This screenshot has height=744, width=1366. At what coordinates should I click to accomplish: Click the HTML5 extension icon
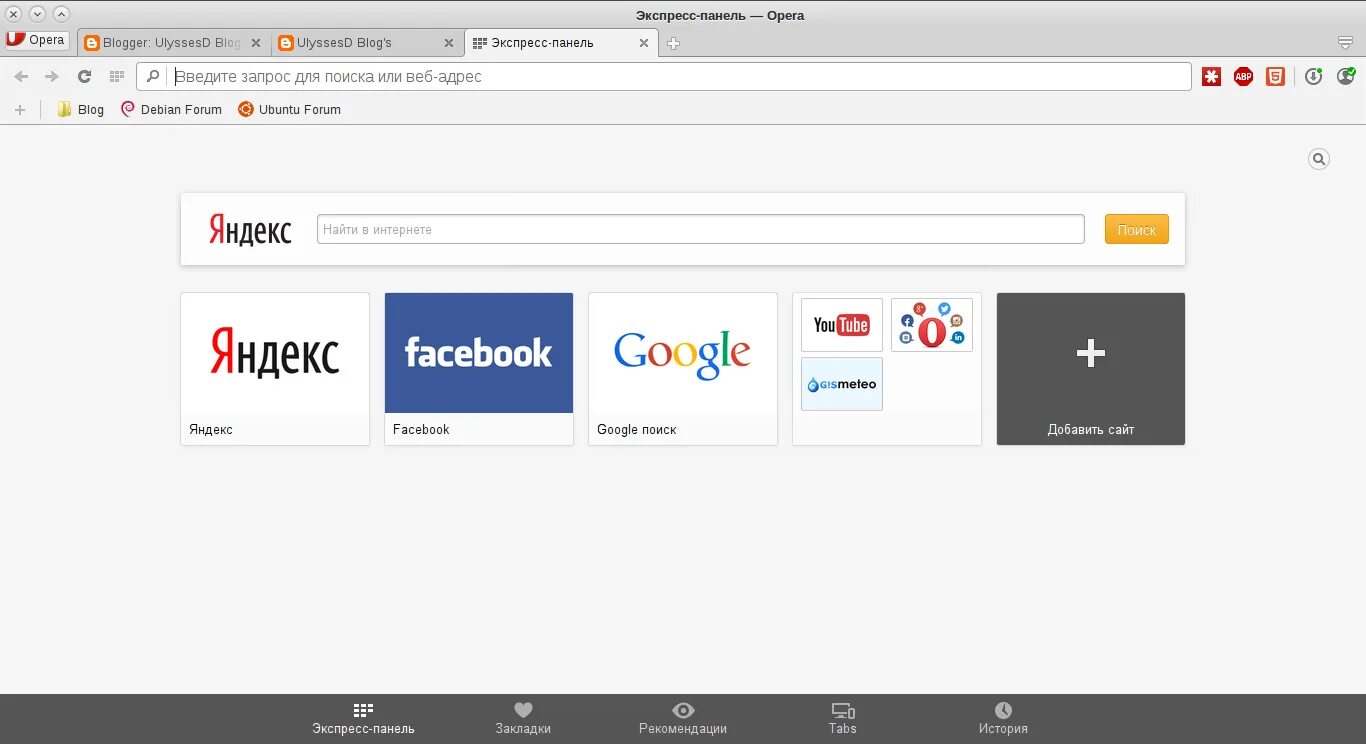tap(1275, 76)
